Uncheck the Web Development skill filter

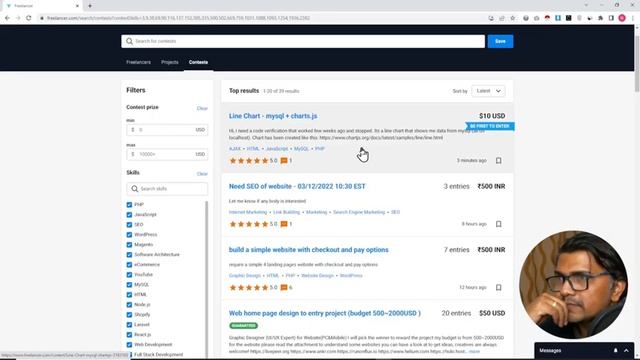pos(129,344)
